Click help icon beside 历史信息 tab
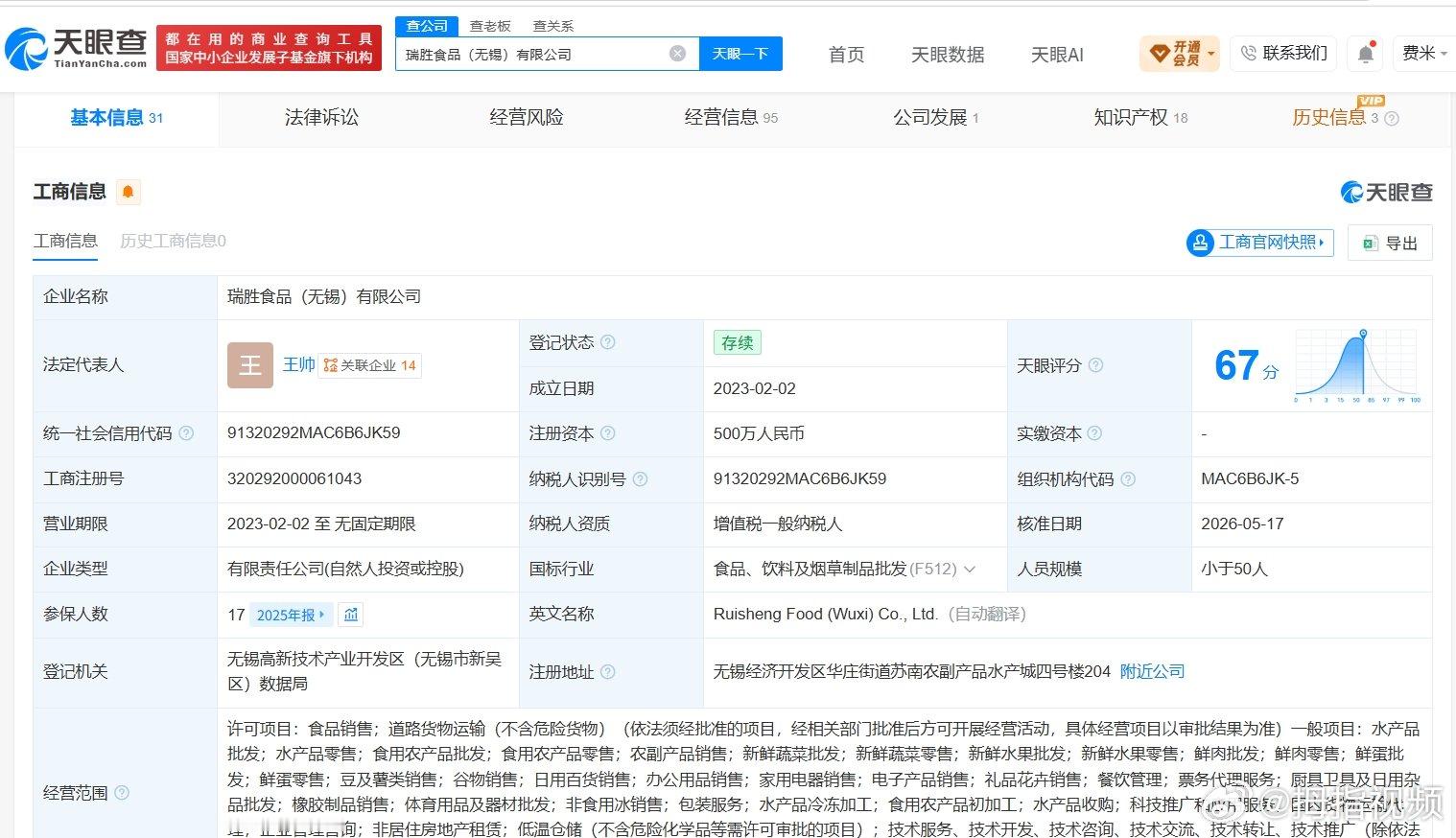Screen dimensions: 1456x838 point(1392,118)
